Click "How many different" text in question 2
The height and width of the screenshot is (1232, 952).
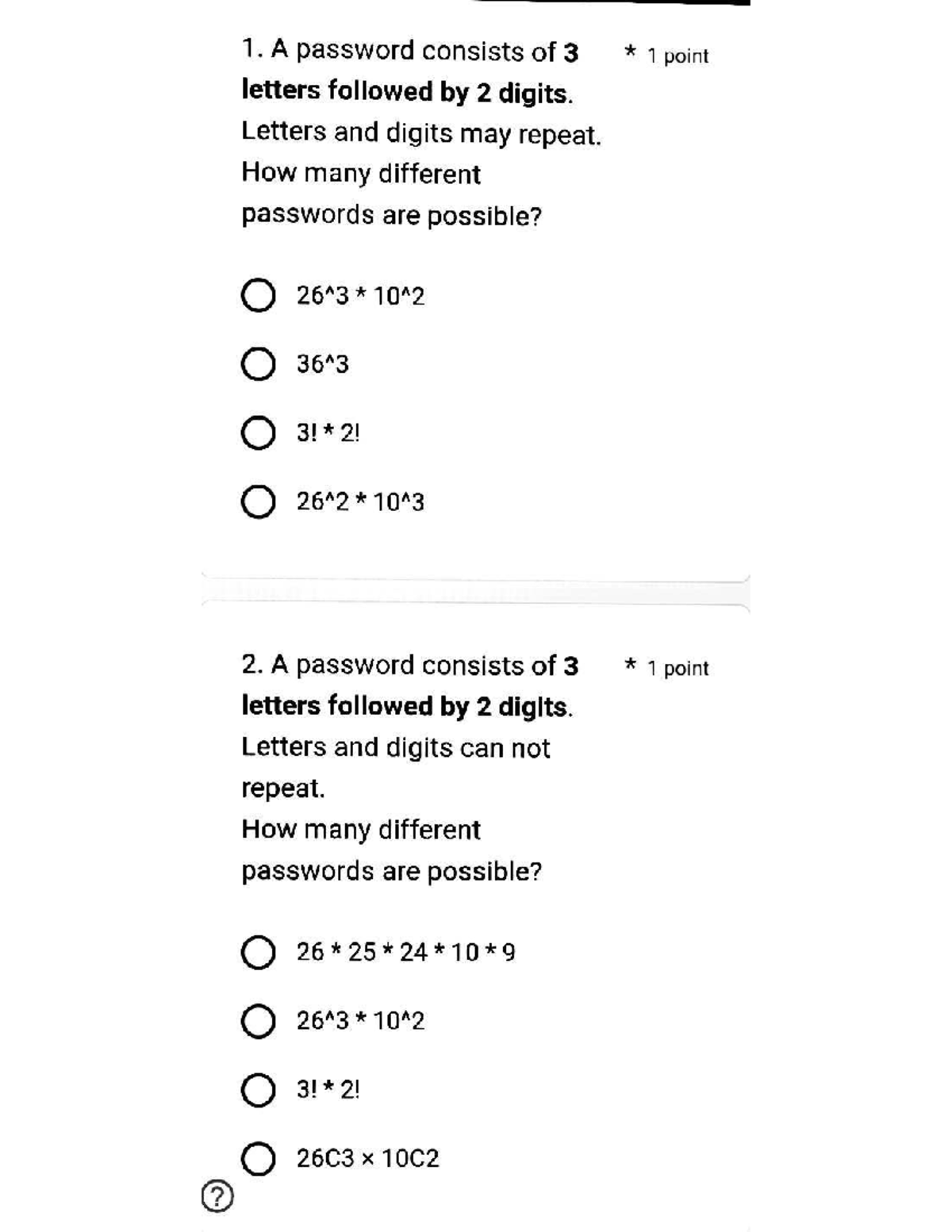coord(361,830)
